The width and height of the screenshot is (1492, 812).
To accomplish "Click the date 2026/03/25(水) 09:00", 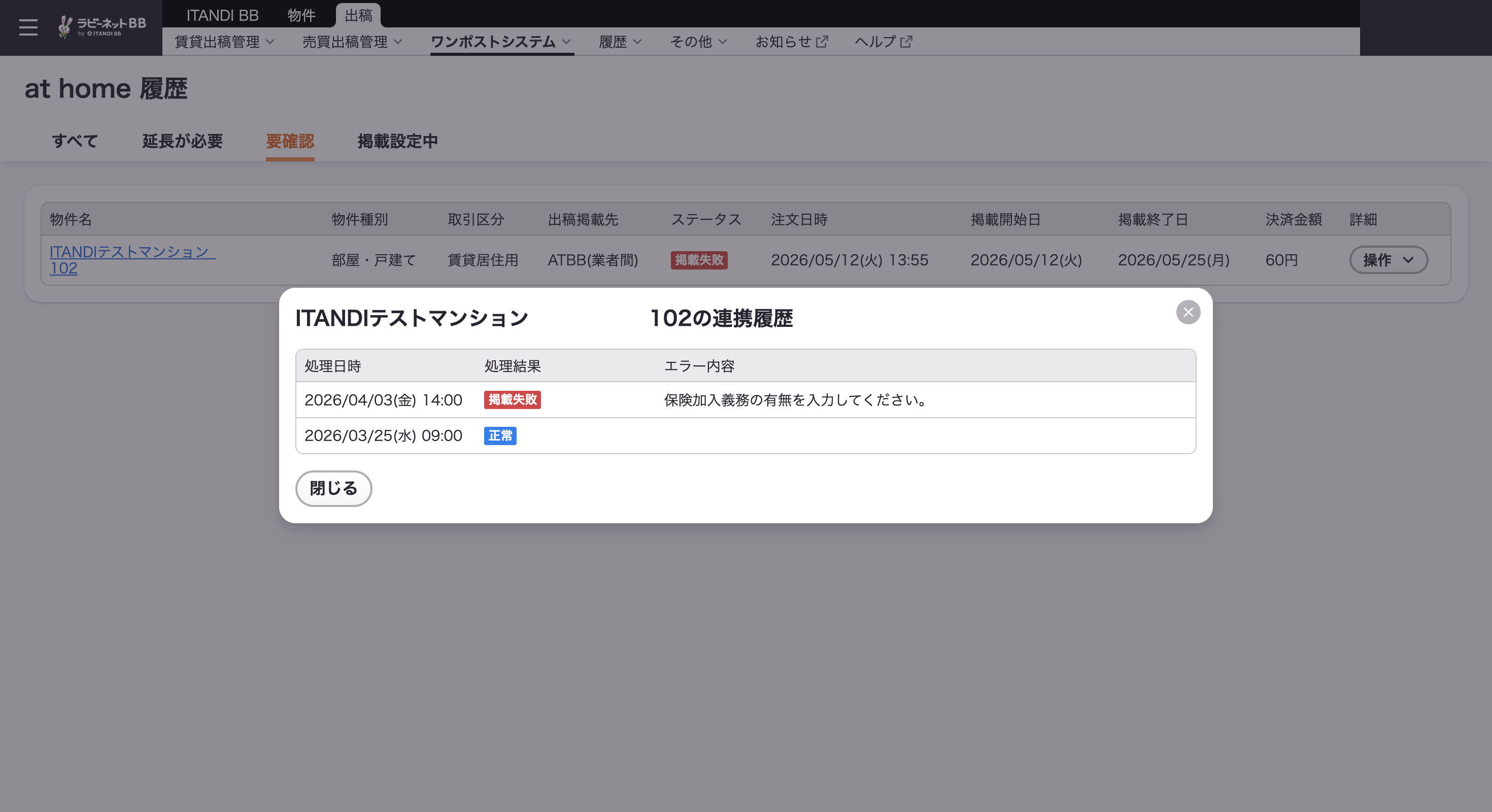I will coord(384,435).
